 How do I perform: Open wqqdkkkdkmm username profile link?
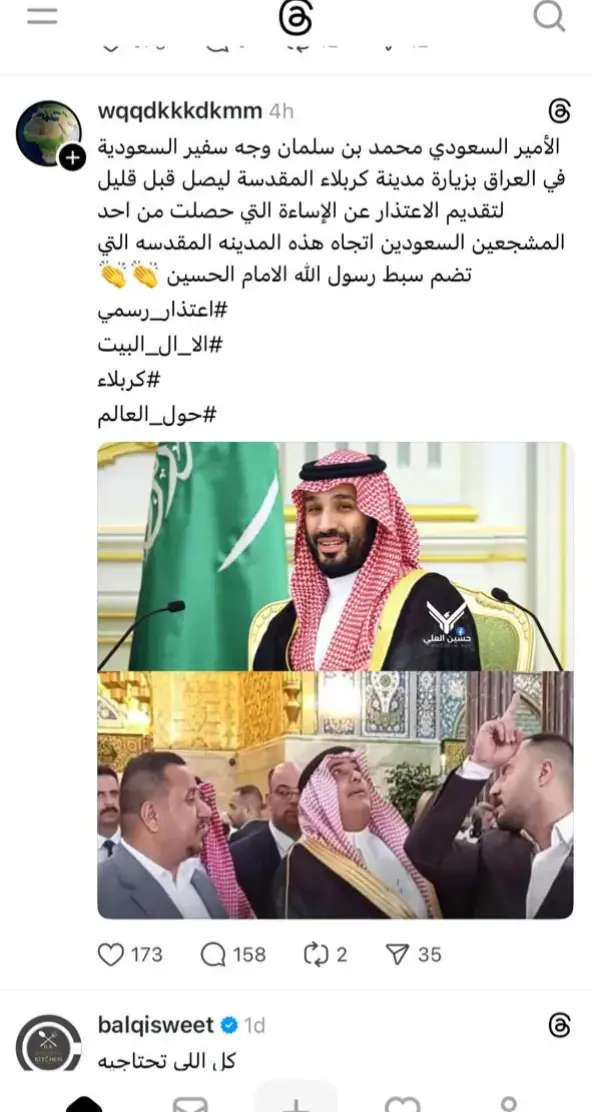(180, 111)
